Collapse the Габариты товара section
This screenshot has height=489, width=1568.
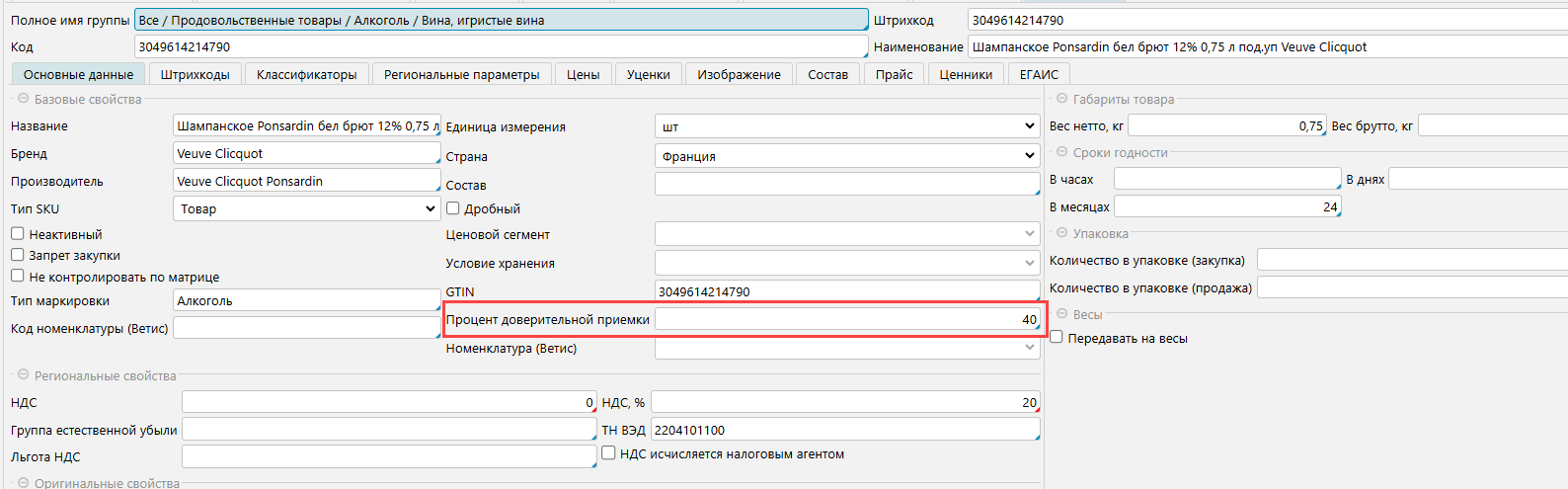click(1061, 99)
